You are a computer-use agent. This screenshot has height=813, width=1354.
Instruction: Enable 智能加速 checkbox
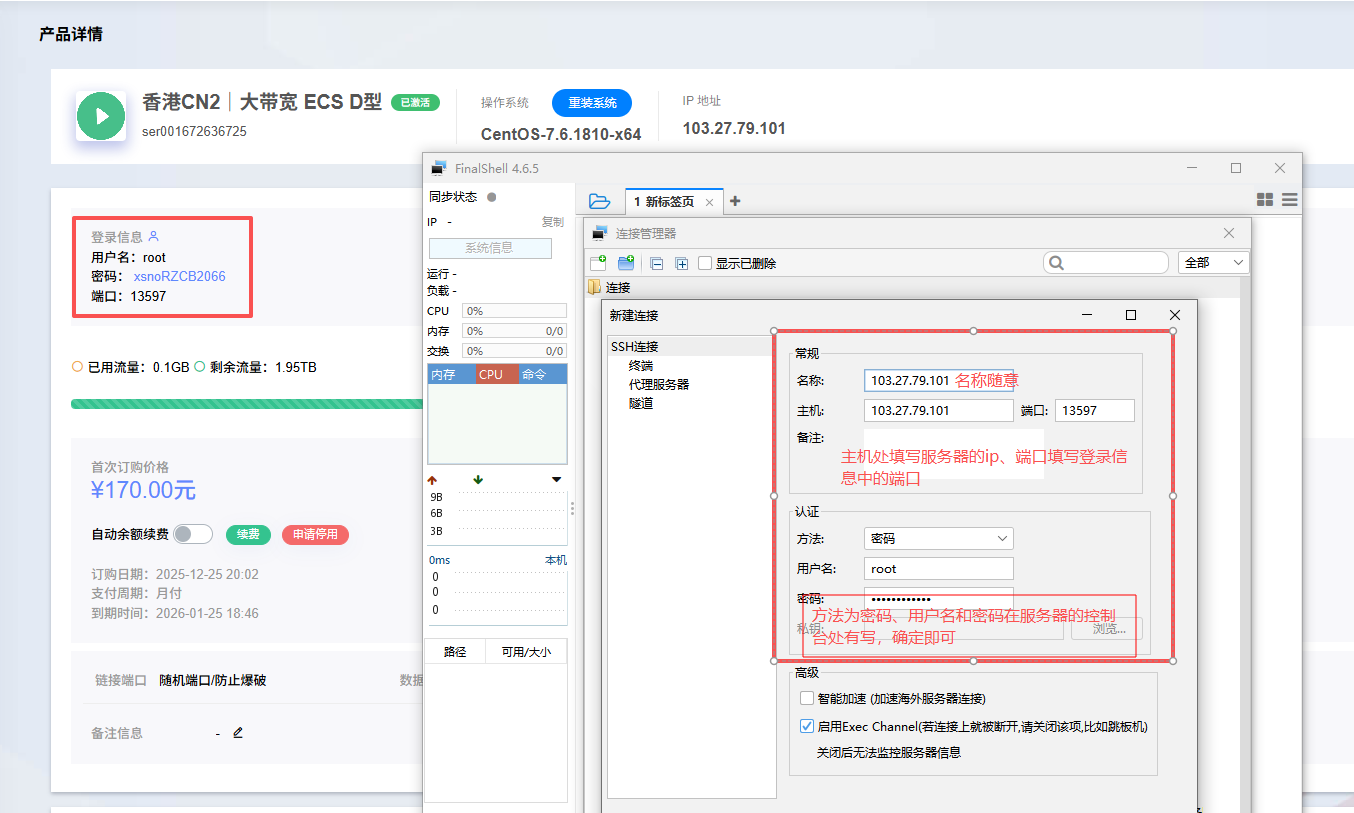[x=807, y=698]
